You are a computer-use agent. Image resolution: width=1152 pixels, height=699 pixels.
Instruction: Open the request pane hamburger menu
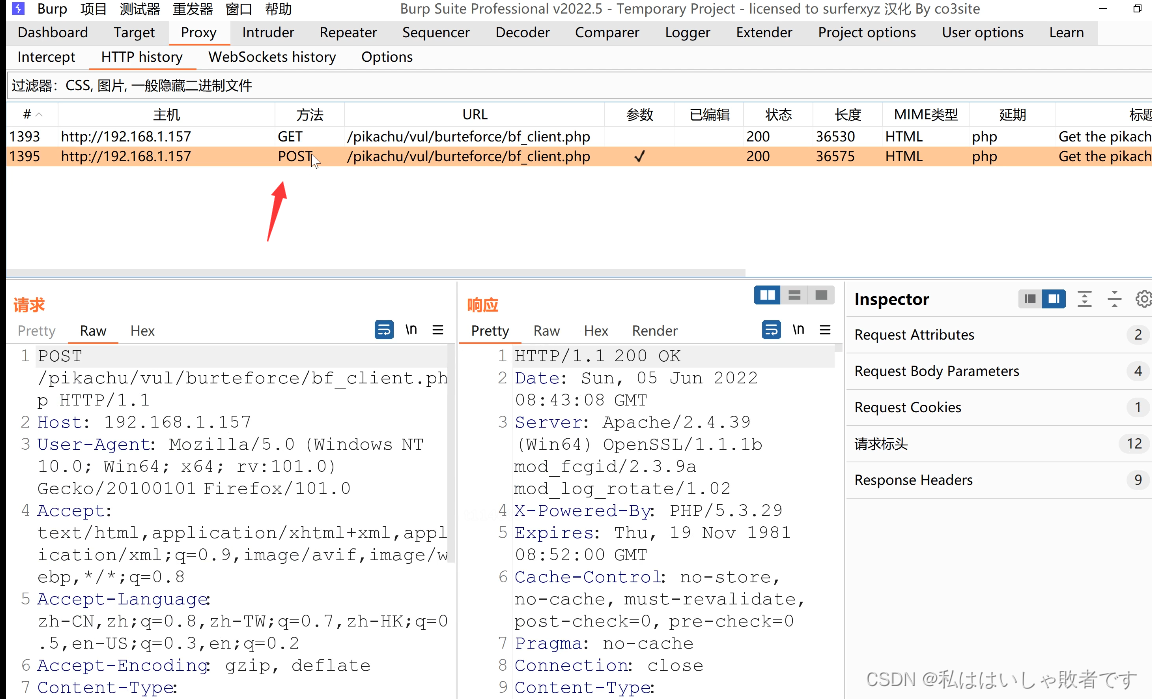click(438, 330)
